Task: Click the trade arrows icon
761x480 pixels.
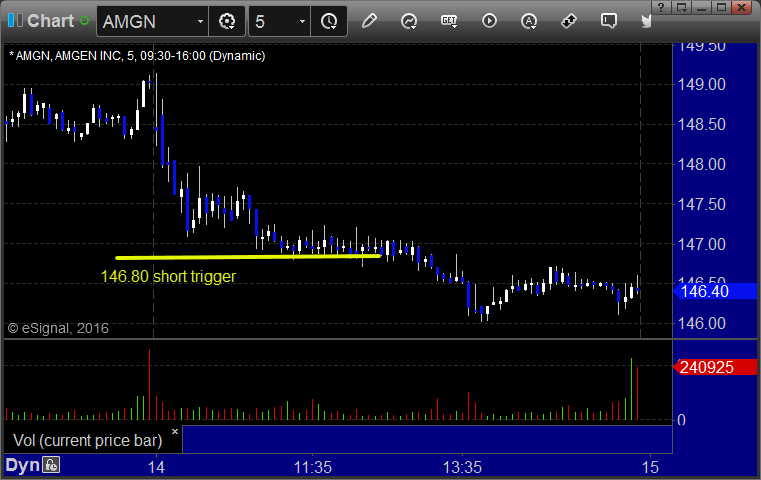Action: pyautogui.click(x=569, y=21)
